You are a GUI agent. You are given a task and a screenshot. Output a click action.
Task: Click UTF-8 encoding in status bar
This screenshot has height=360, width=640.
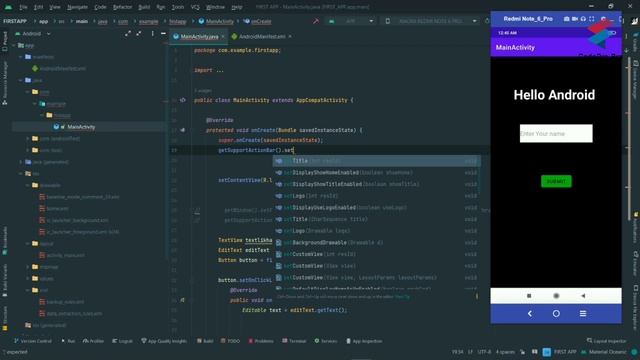pyautogui.click(x=484, y=352)
